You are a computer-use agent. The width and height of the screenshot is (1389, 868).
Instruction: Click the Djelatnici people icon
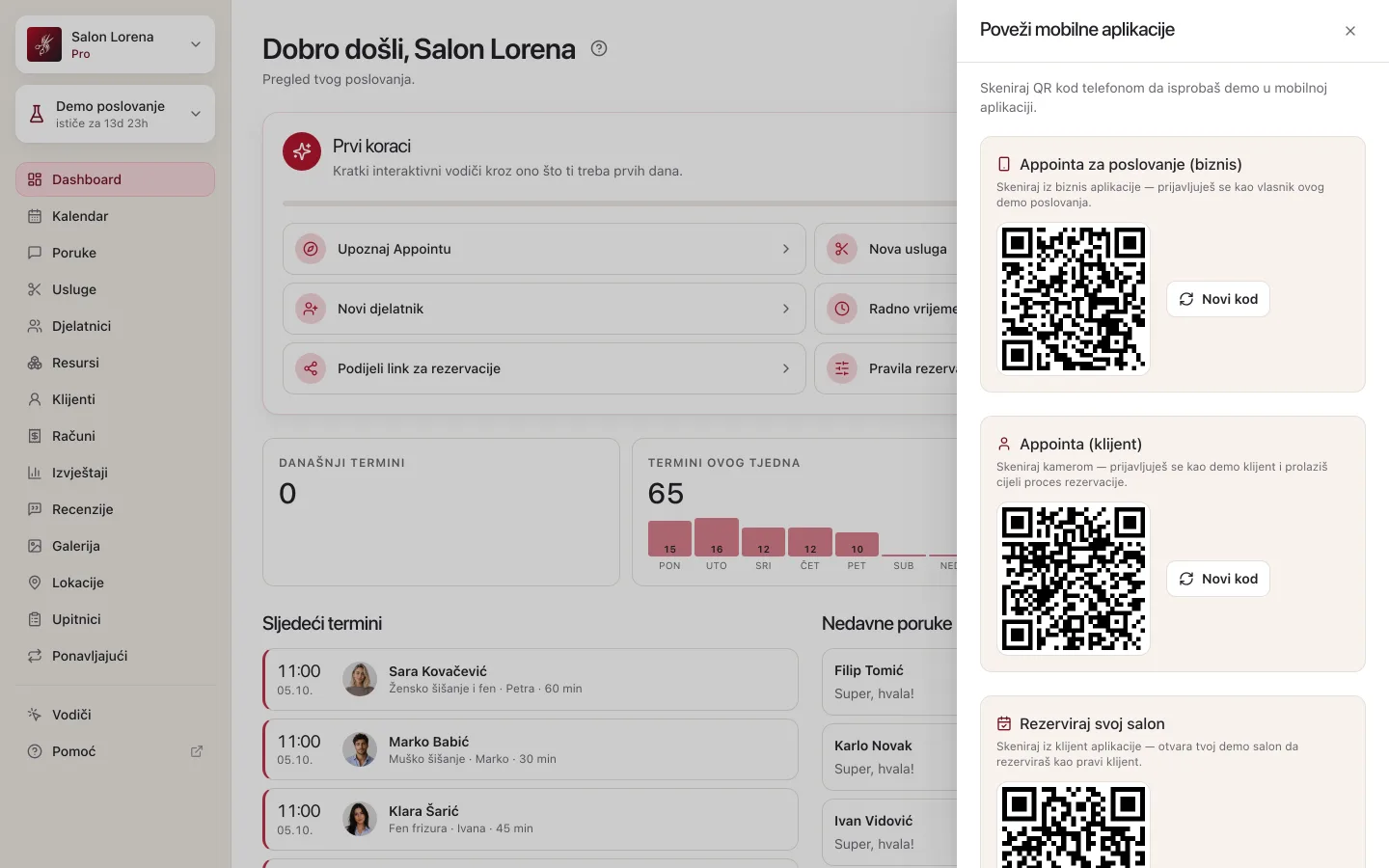(x=35, y=326)
